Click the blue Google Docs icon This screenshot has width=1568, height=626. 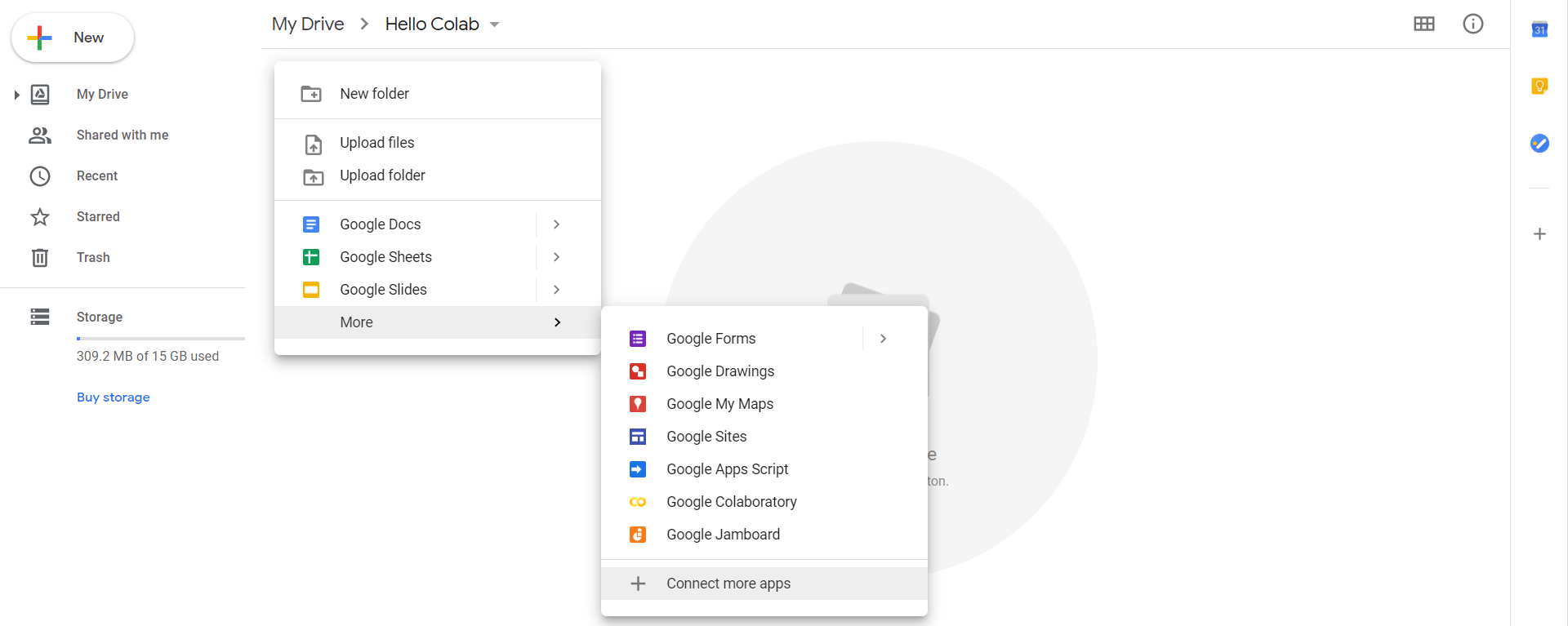coord(311,224)
